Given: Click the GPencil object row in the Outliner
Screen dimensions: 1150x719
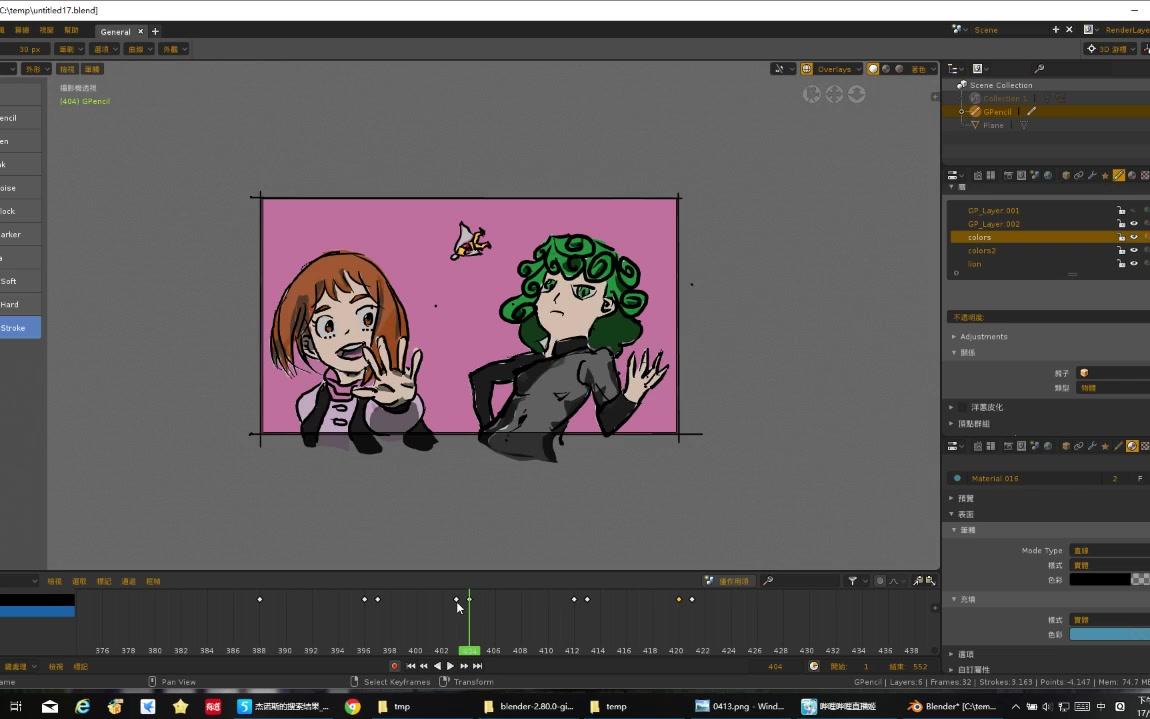Looking at the screenshot, I should click(x=1045, y=112).
